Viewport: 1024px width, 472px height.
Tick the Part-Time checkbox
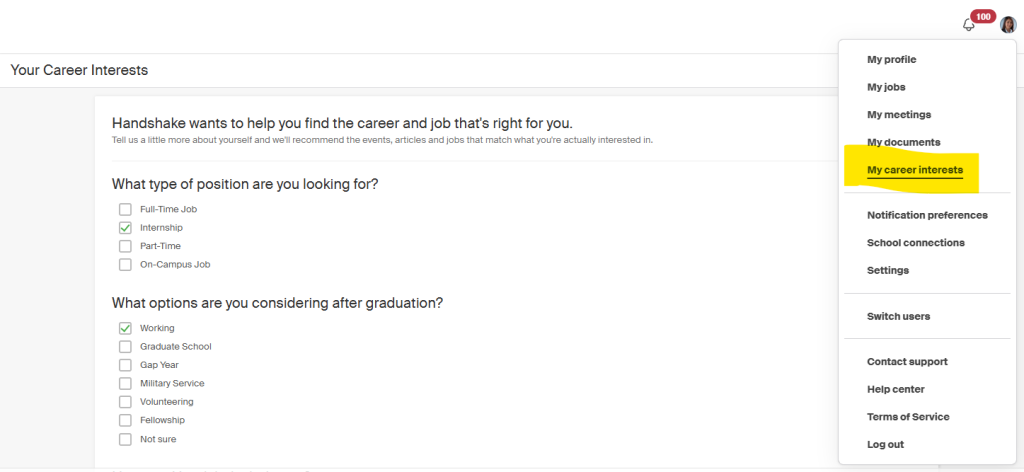click(125, 246)
